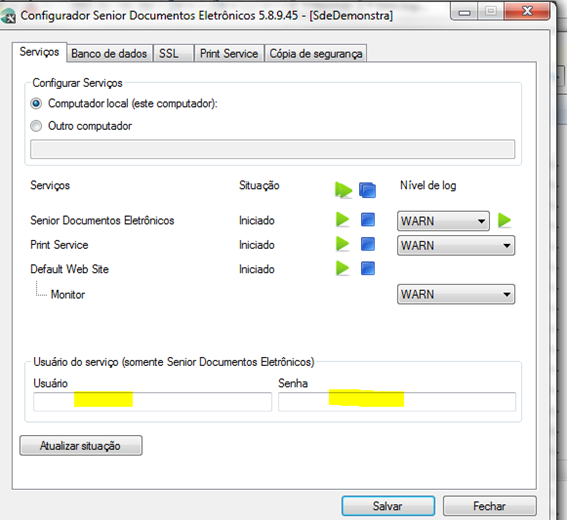Click the application icon in the title bar
Screen dimensions: 567x520
pos(8,17)
